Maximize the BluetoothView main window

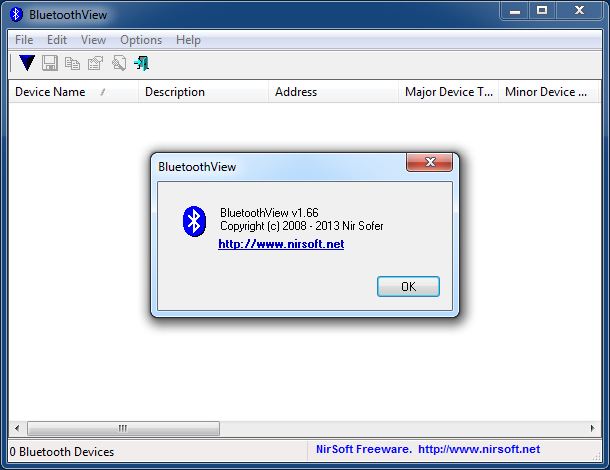point(542,11)
